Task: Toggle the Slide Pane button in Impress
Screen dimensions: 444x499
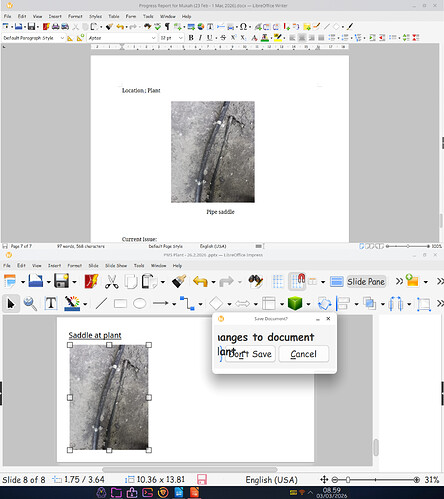Action: point(366,282)
